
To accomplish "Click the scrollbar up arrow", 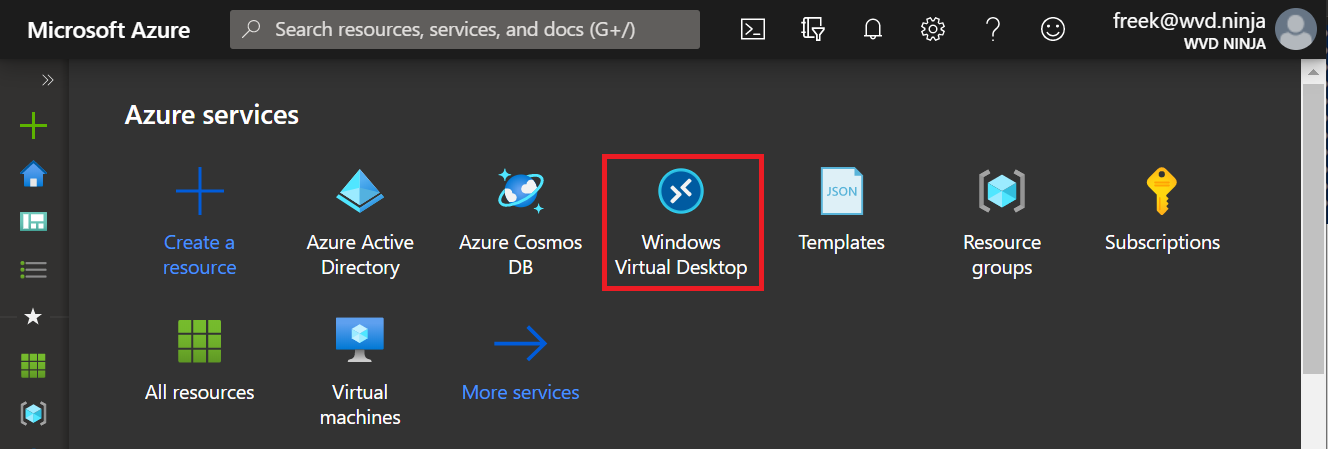I will 1313,70.
